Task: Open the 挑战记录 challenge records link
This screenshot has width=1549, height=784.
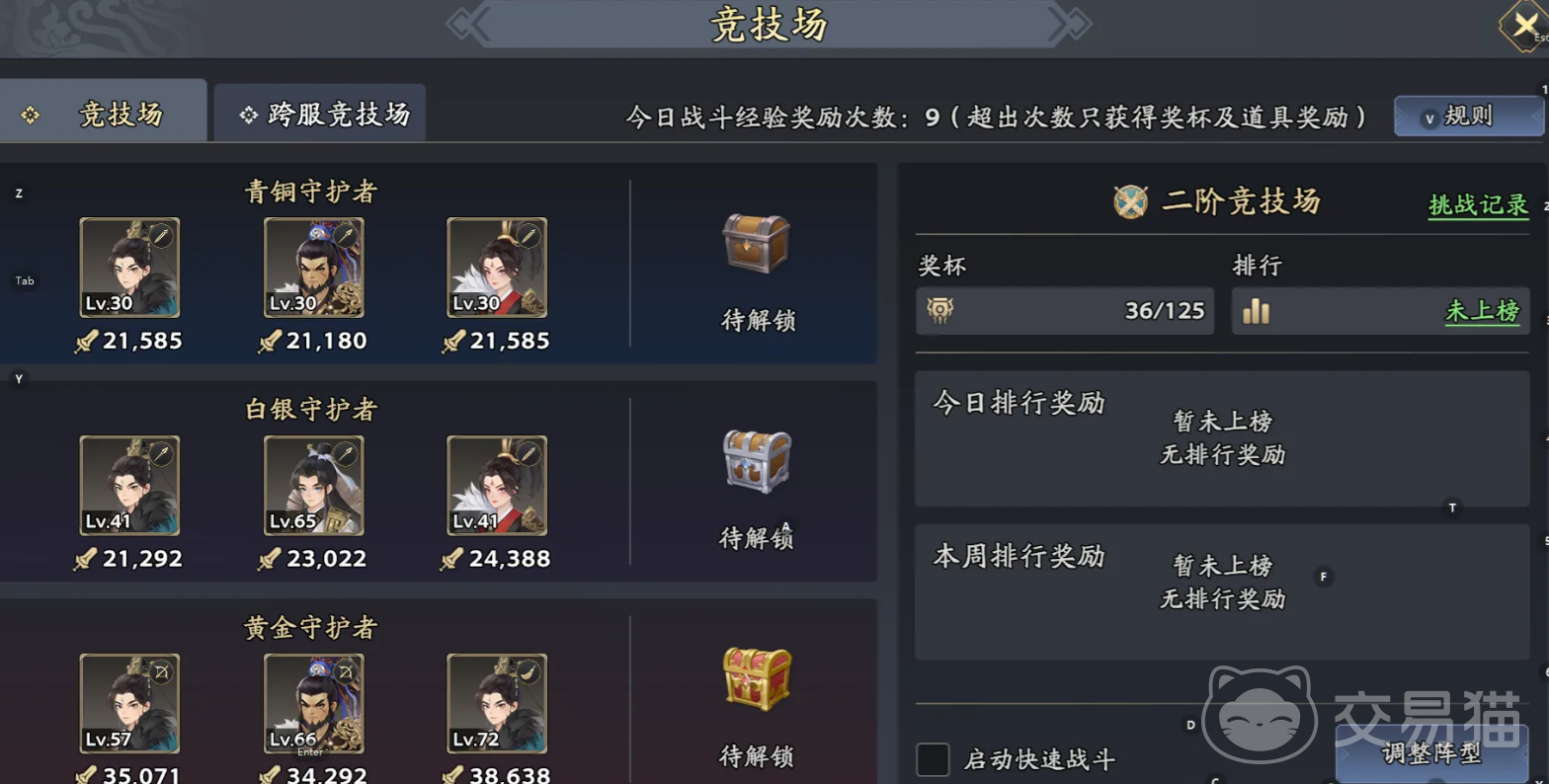Action: tap(1478, 204)
